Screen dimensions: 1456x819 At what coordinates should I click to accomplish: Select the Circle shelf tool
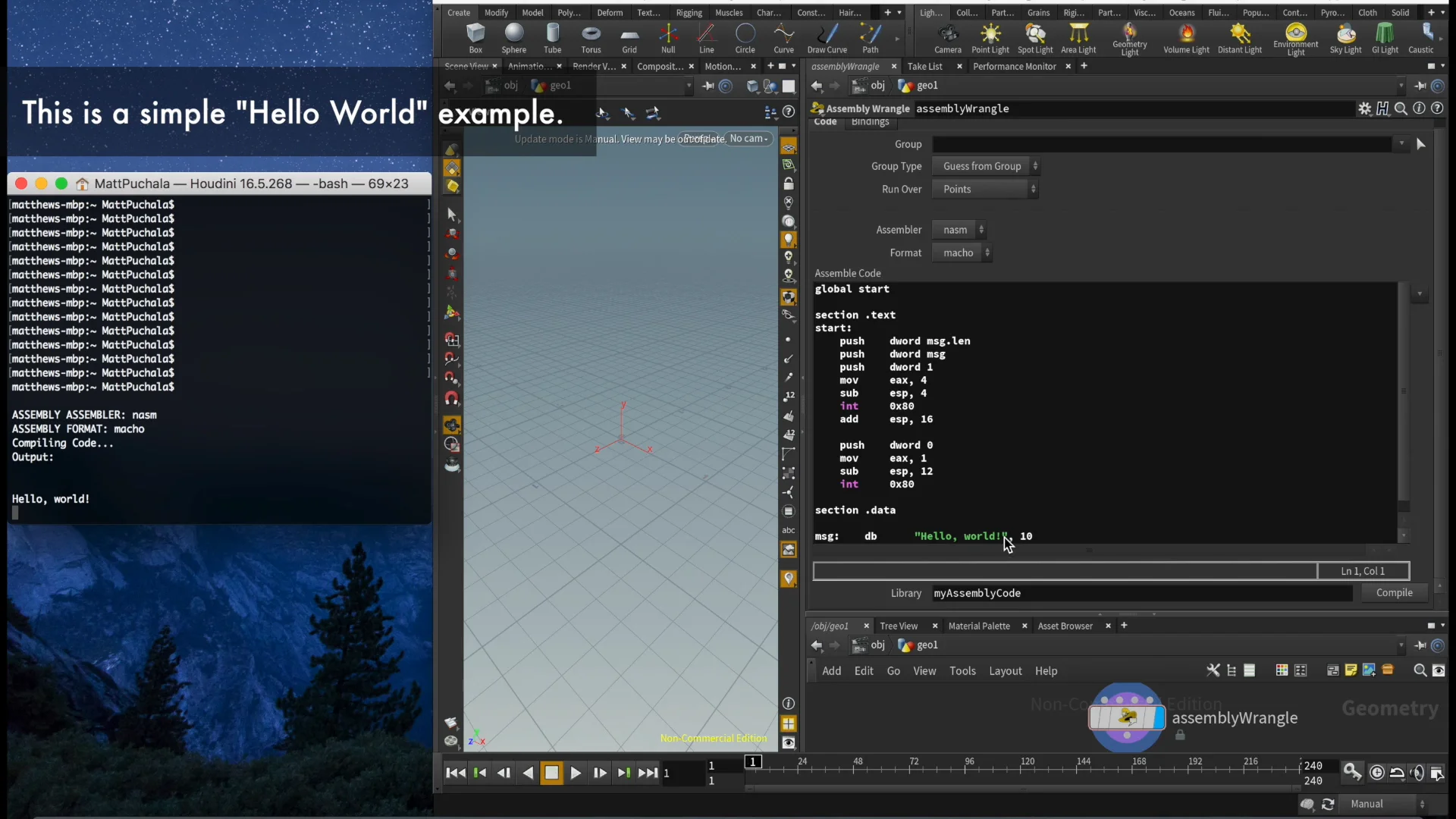pos(745,38)
